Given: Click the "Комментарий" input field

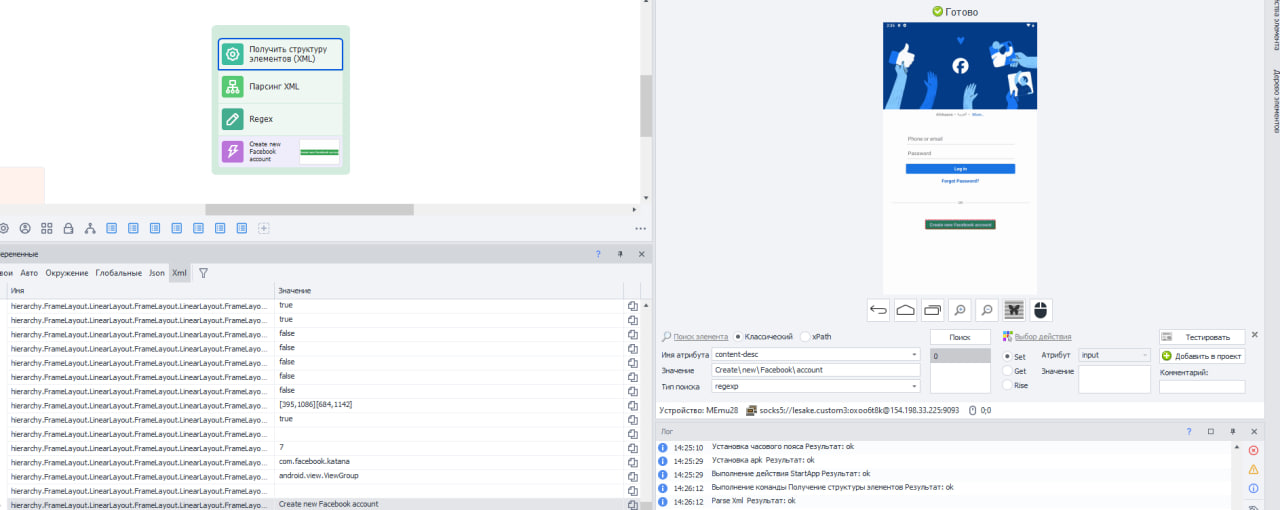Looking at the screenshot, I should [x=1203, y=386].
